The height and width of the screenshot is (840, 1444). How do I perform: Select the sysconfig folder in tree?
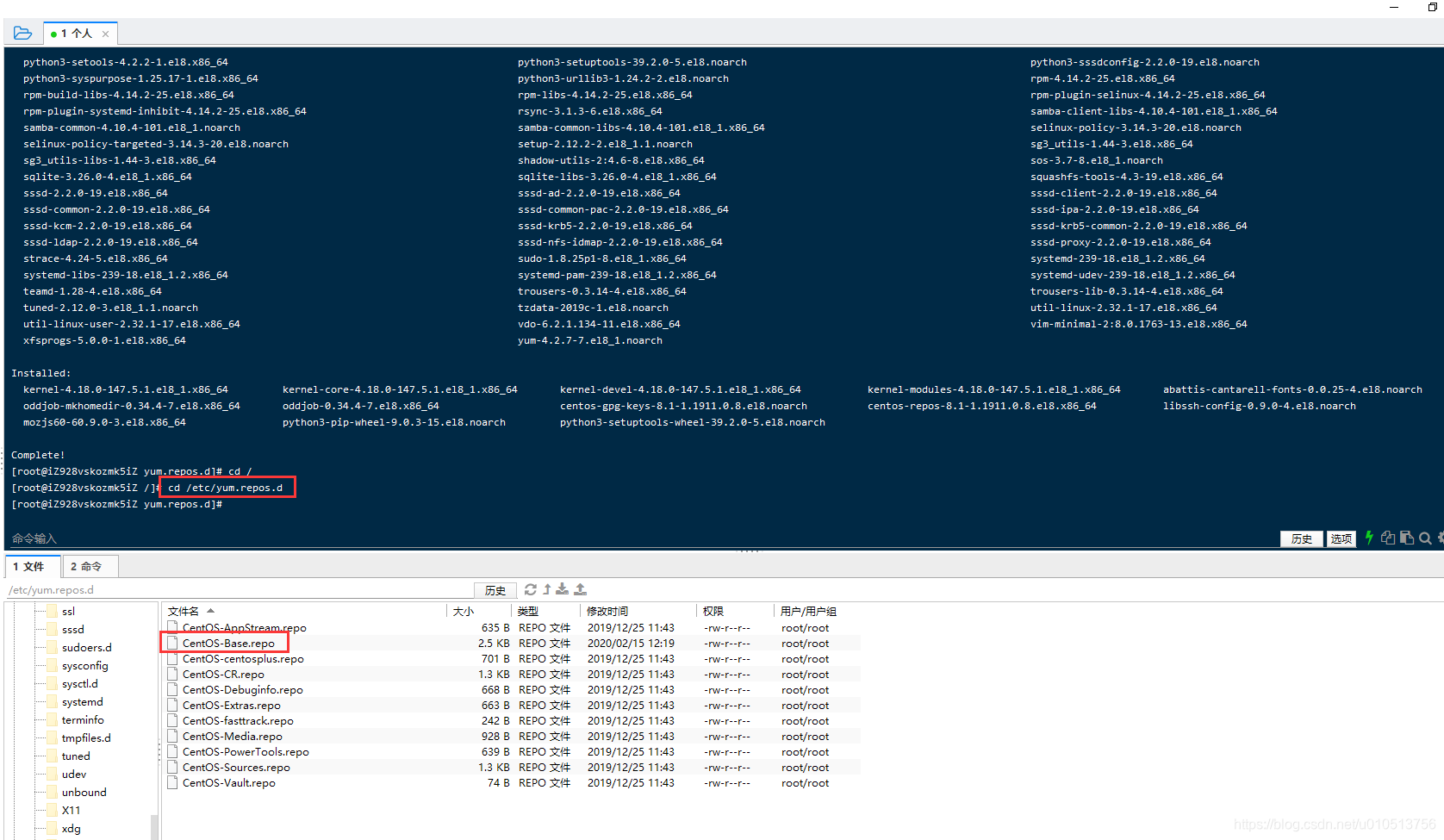(84, 665)
